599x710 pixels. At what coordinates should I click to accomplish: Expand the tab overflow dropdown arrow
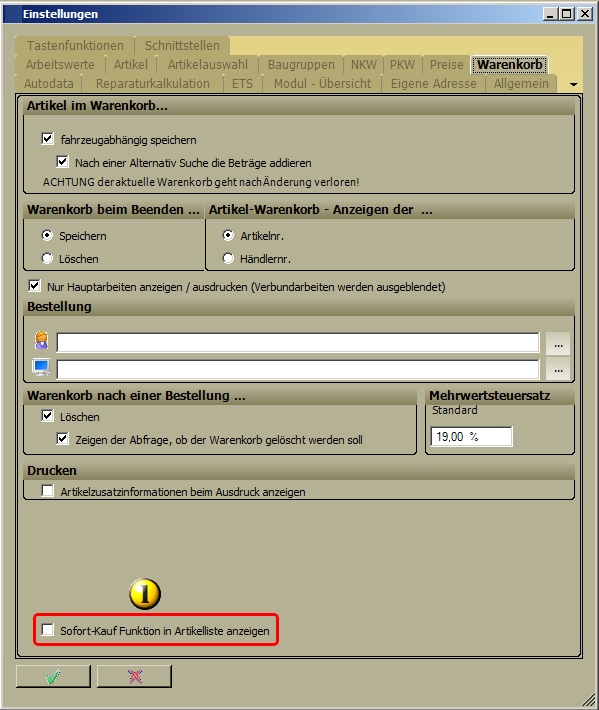[574, 84]
